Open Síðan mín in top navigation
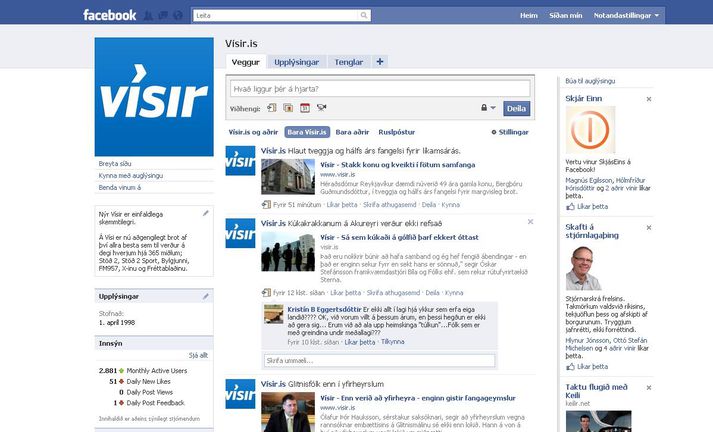 [565, 15]
